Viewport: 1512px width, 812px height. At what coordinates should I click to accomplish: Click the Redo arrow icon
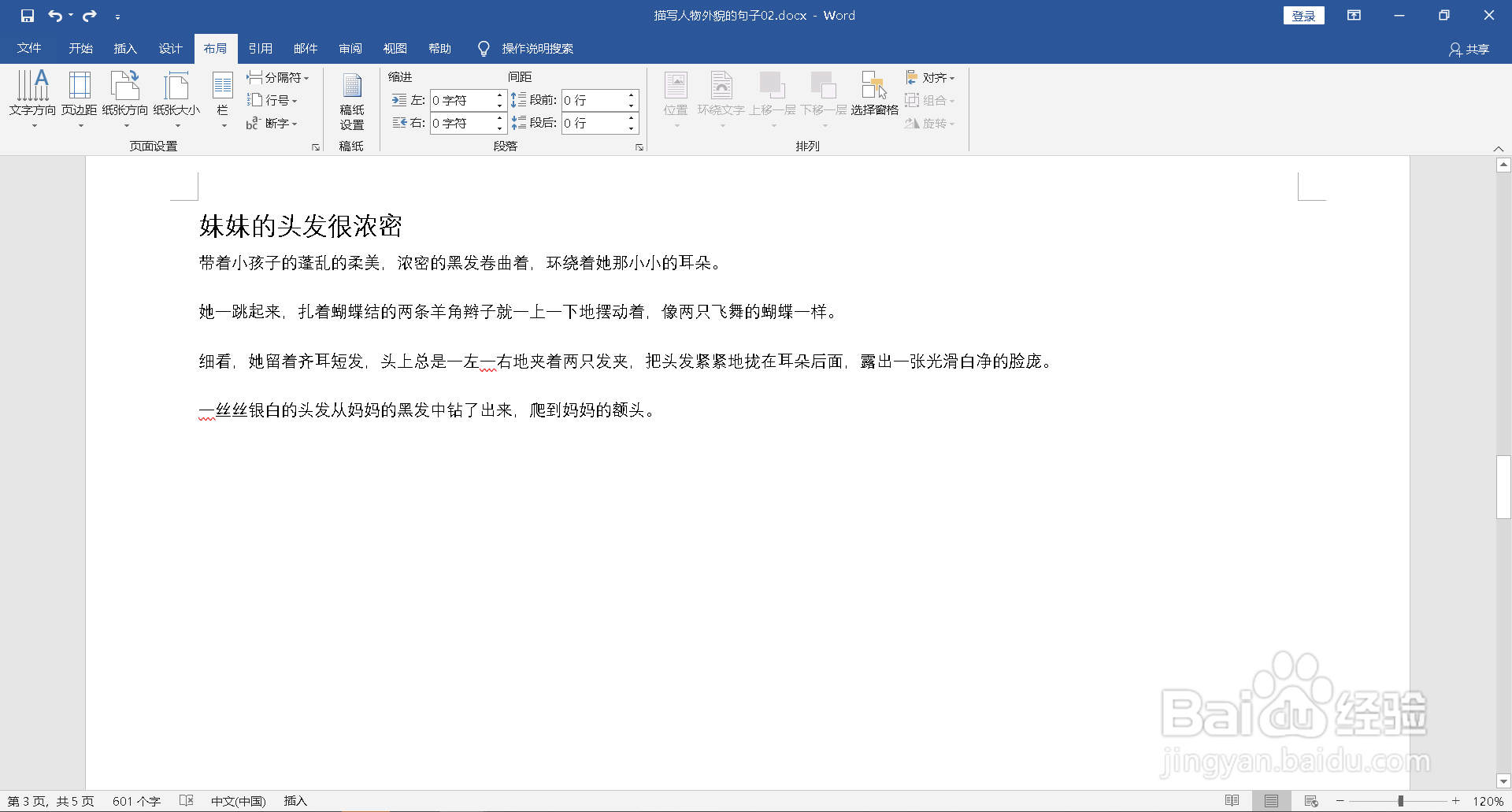90,16
